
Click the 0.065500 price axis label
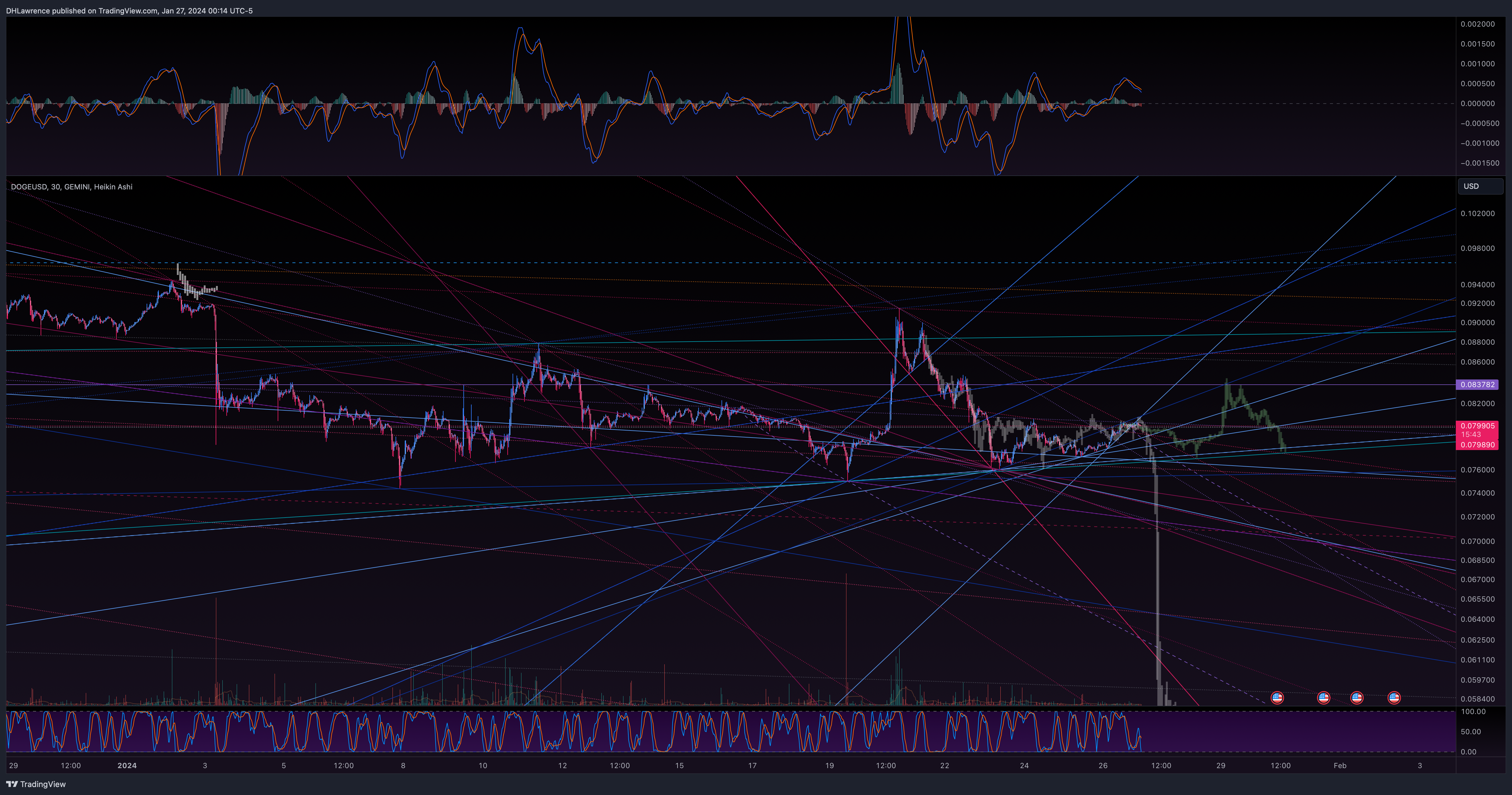pos(1477,599)
